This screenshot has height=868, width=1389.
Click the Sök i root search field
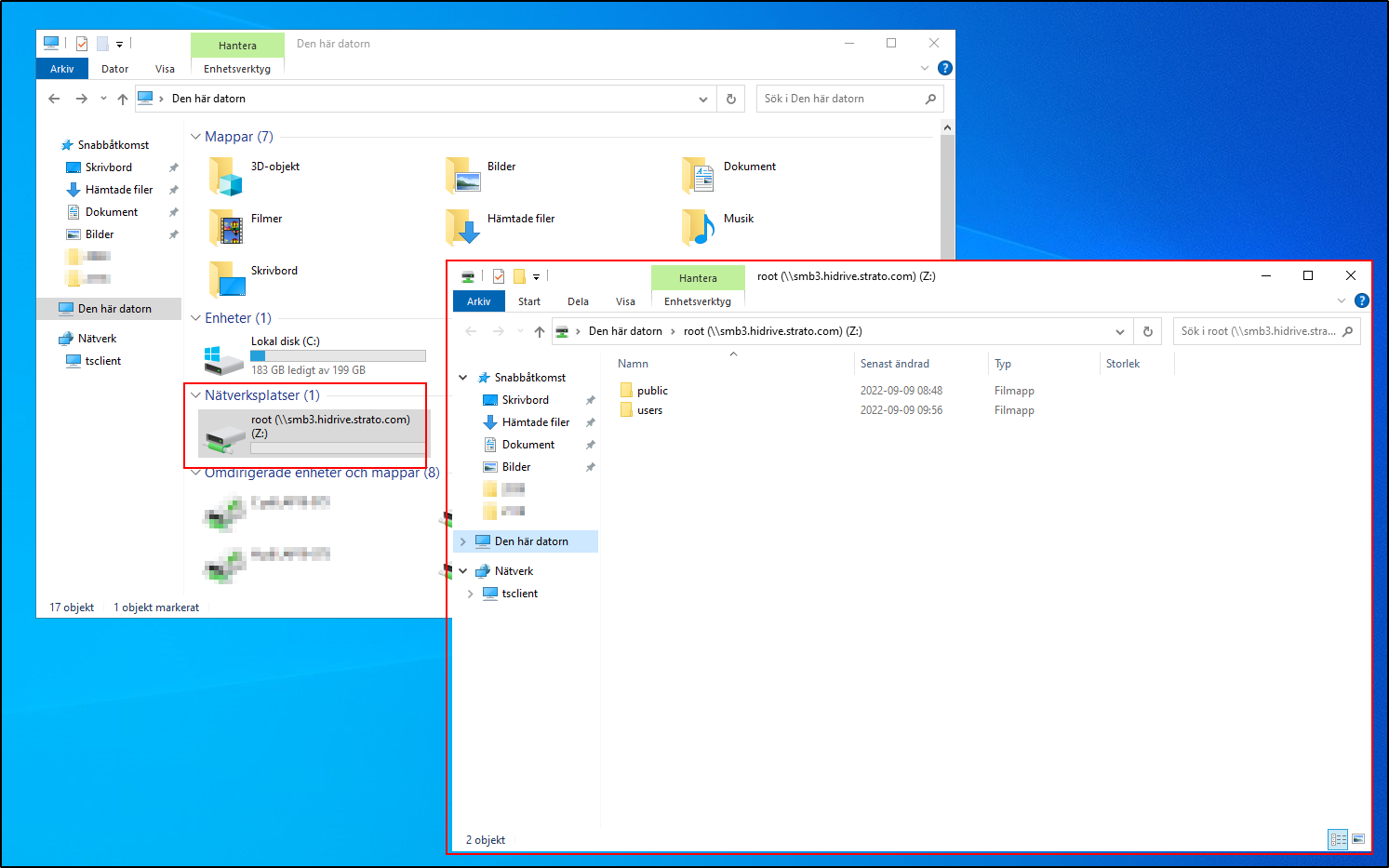(1258, 331)
